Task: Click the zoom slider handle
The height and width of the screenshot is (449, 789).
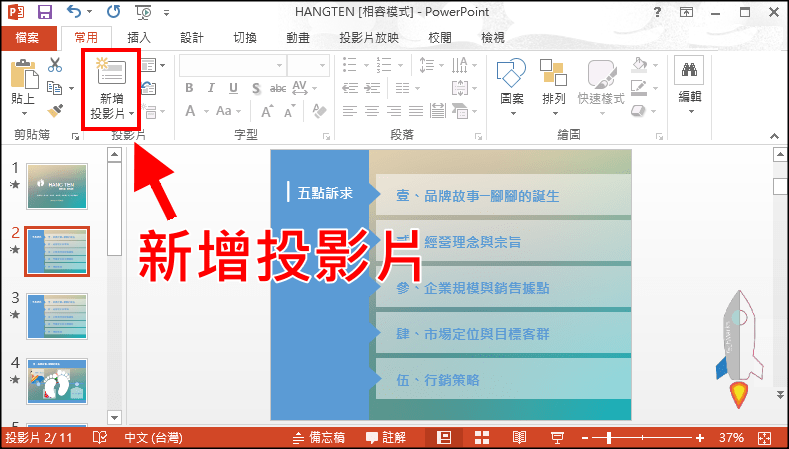Action: click(x=609, y=437)
